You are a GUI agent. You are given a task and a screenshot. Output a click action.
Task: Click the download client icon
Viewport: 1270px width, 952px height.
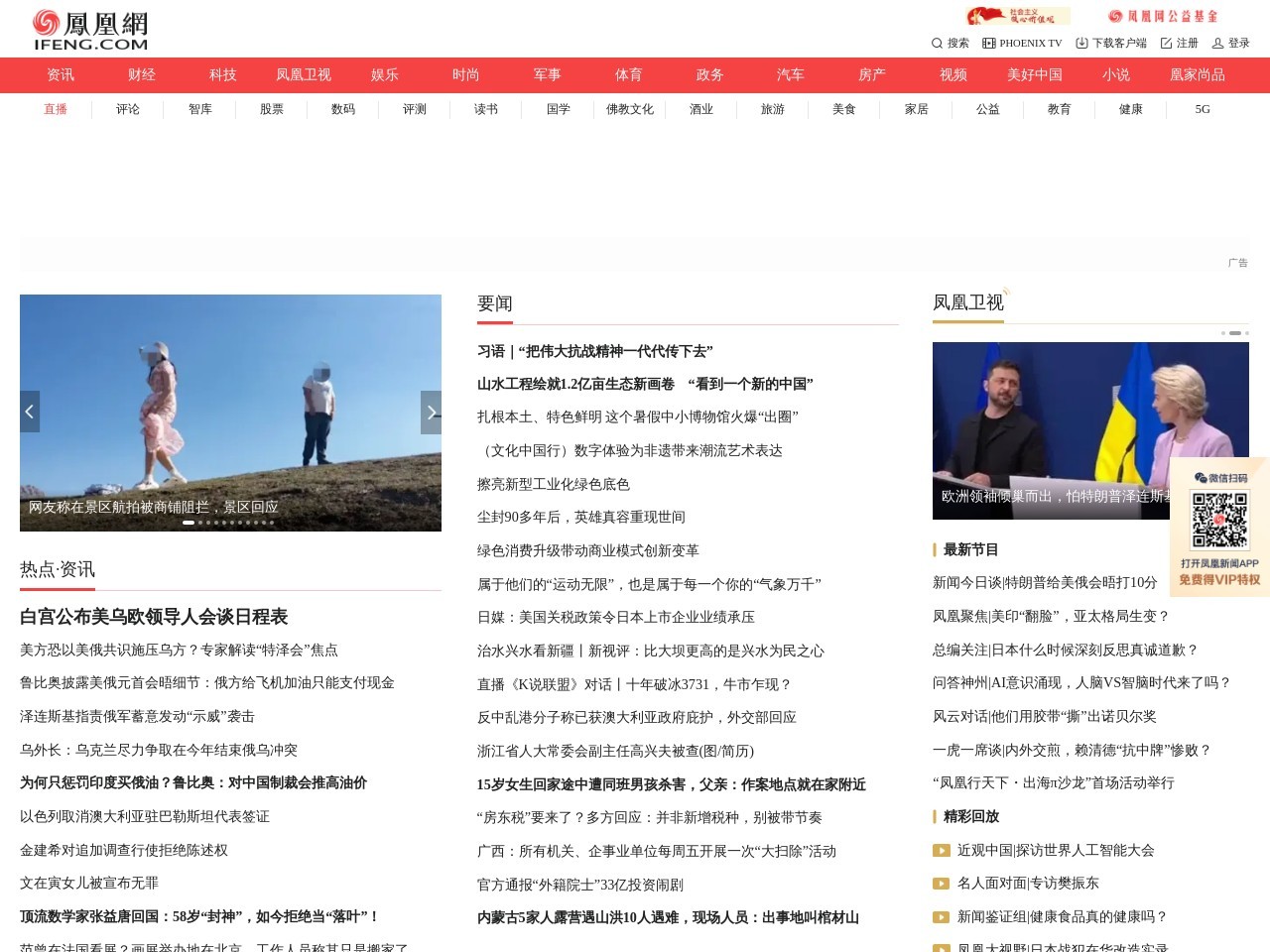point(1081,43)
